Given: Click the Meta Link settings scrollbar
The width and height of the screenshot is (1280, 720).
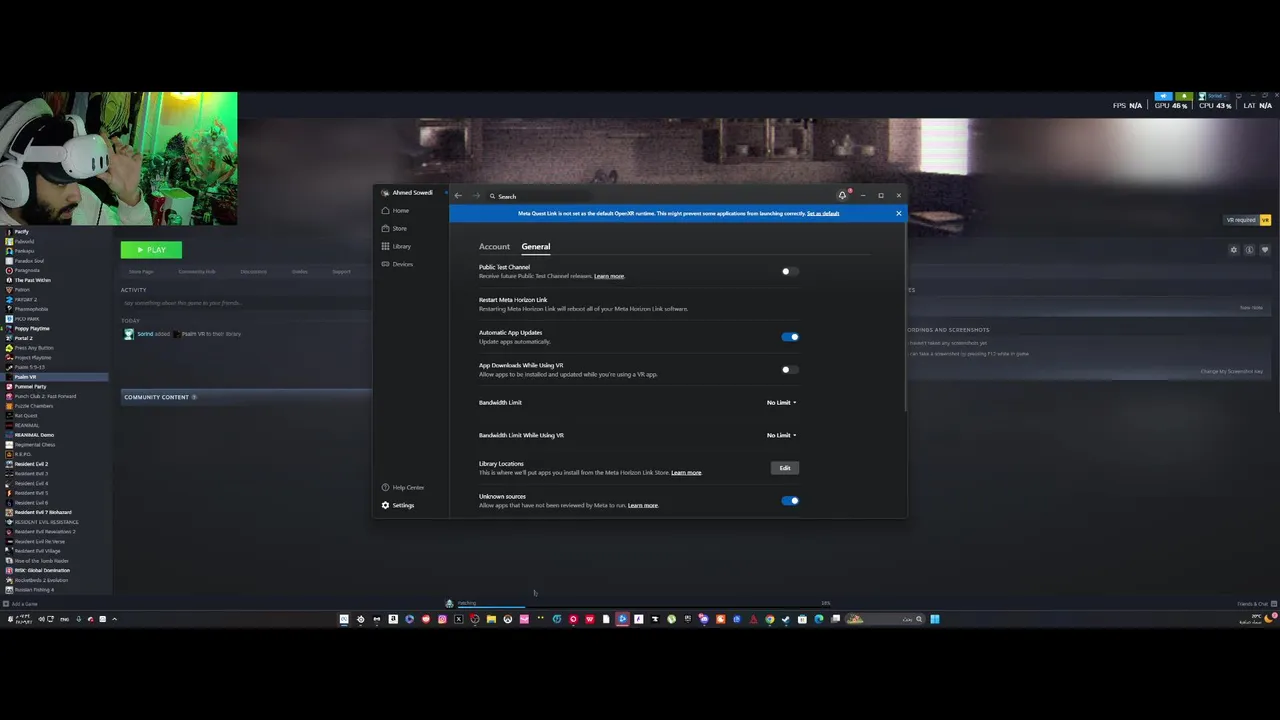Looking at the screenshot, I should pyautogui.click(x=905, y=318).
